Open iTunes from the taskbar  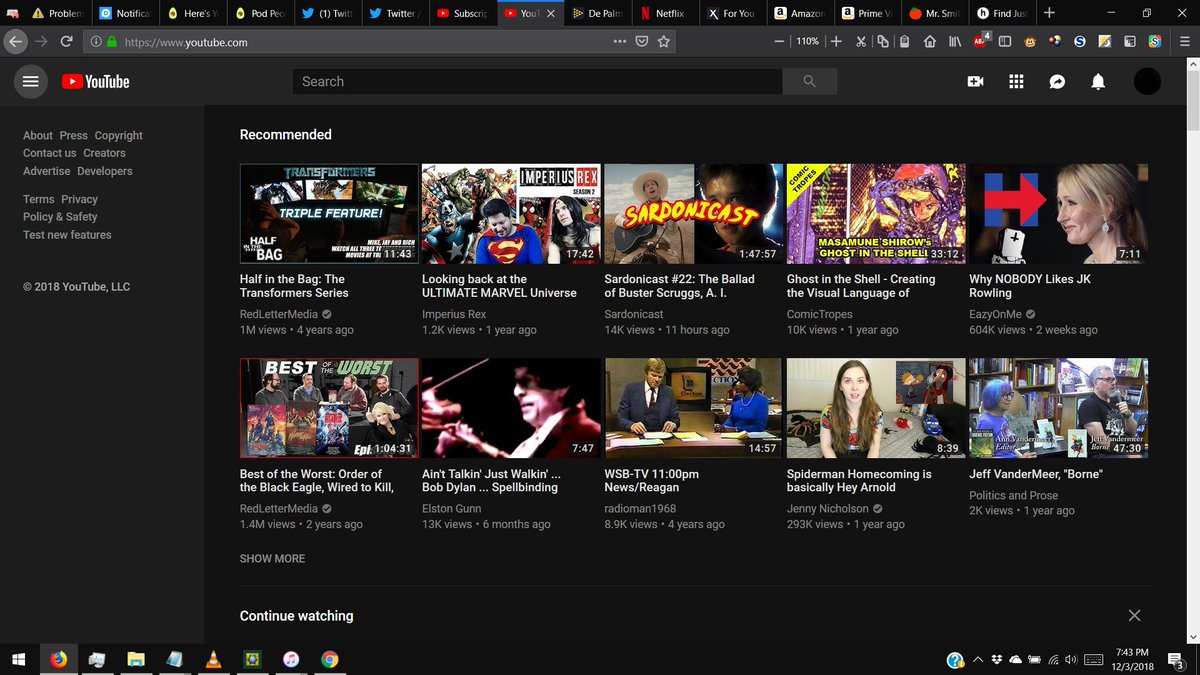(x=291, y=659)
